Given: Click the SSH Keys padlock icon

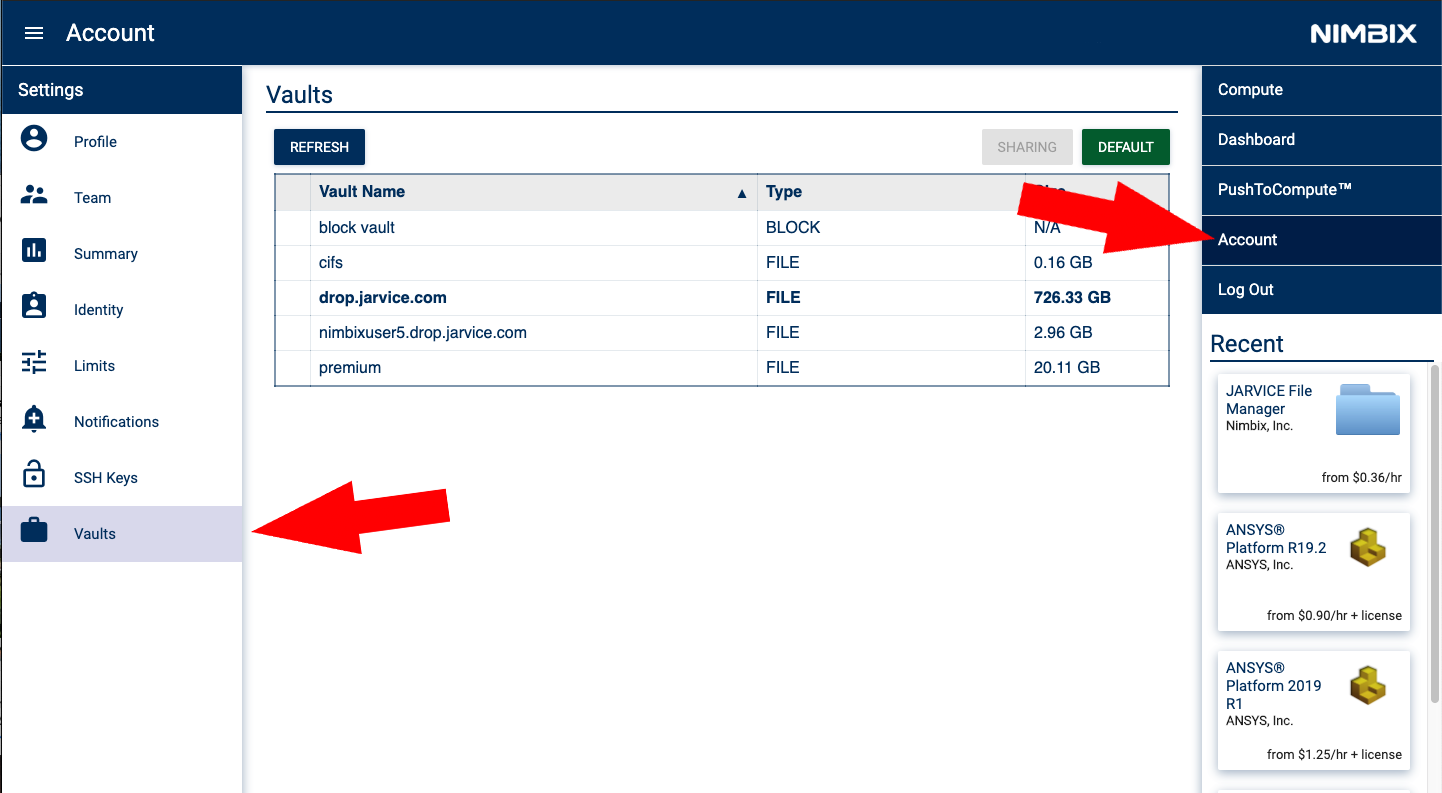Looking at the screenshot, I should tap(34, 474).
